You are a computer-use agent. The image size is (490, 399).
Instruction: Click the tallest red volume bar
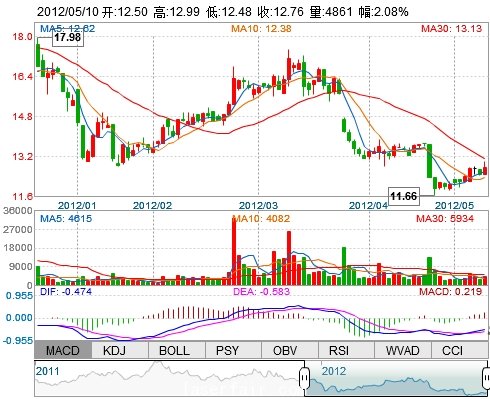tap(234, 251)
